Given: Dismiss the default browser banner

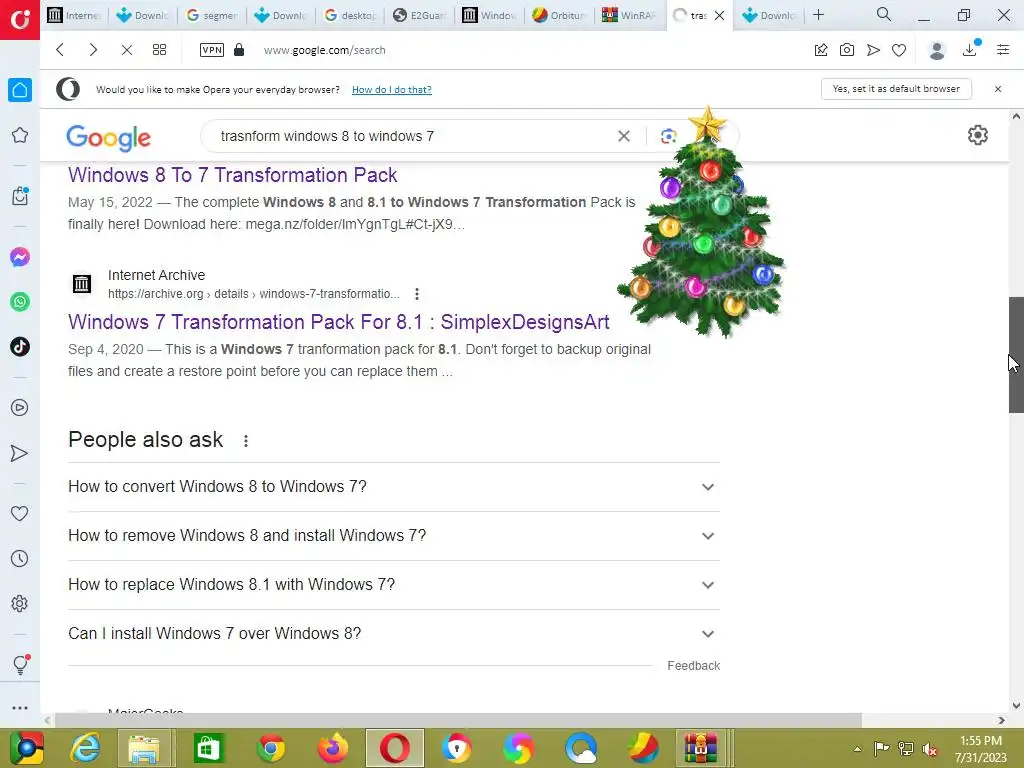Looking at the screenshot, I should 998,89.
